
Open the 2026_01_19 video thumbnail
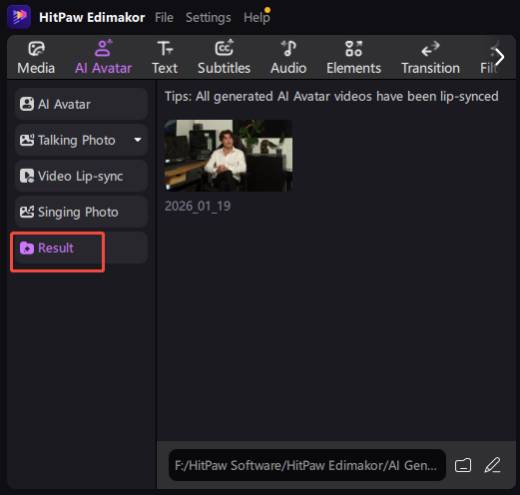click(x=228, y=156)
